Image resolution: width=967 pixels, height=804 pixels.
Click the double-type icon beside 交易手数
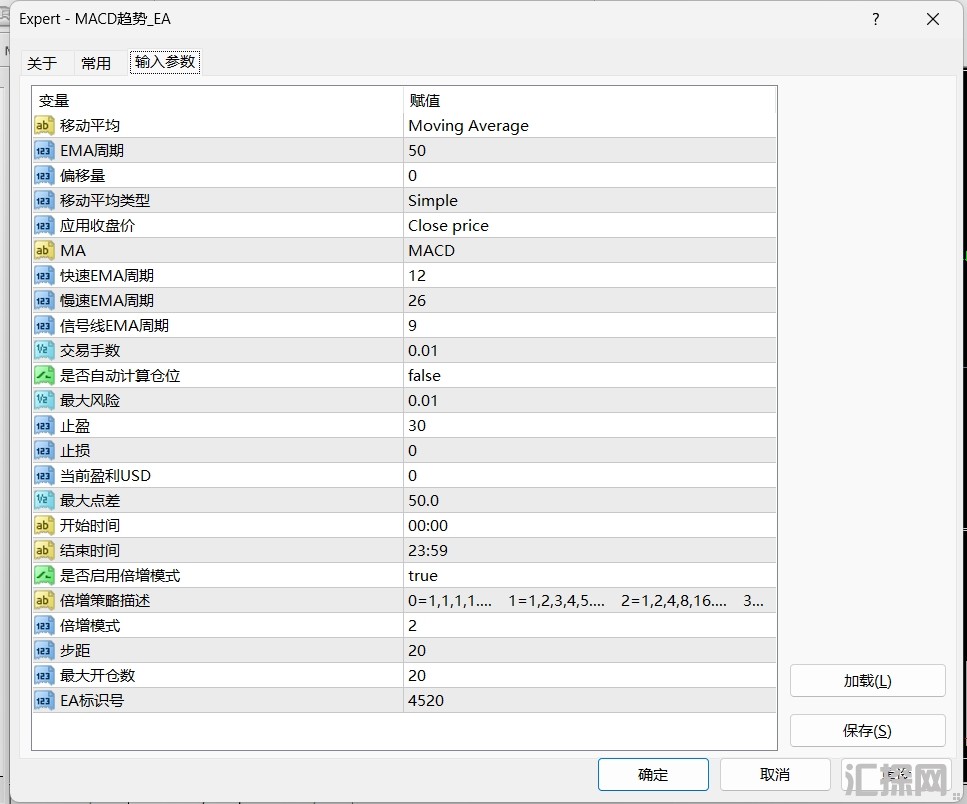44,351
